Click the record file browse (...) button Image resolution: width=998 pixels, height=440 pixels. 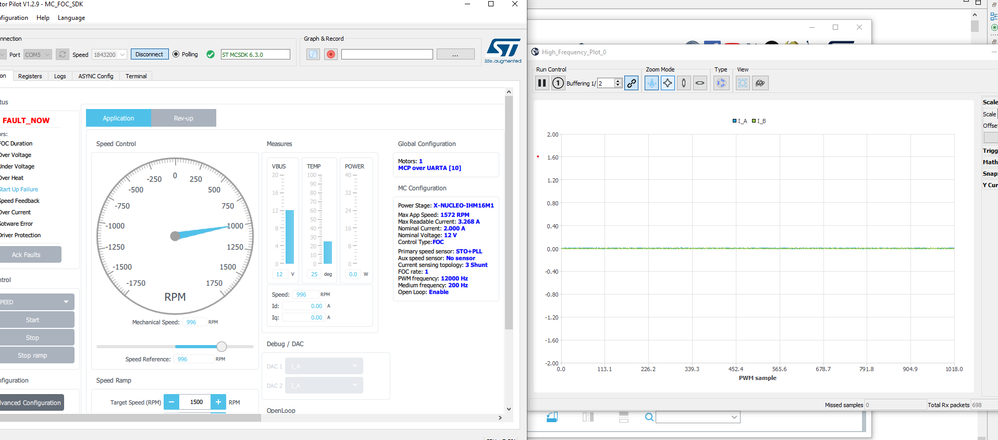click(455, 55)
